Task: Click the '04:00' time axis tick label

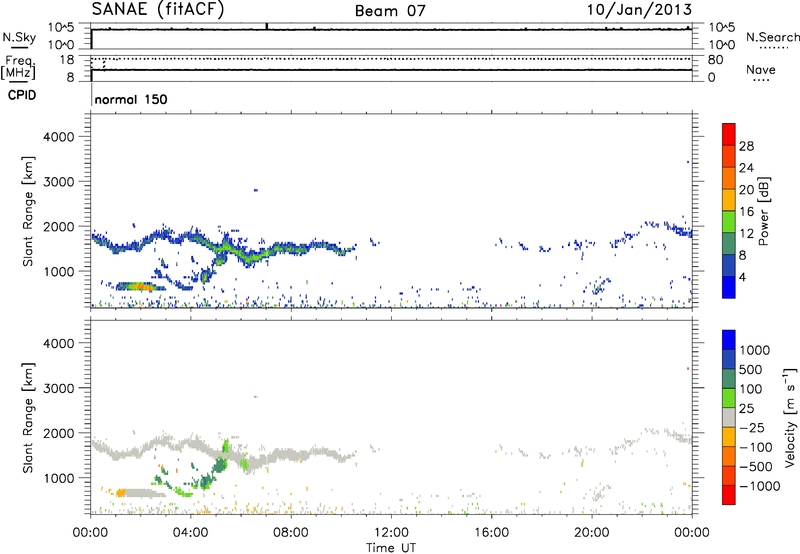Action: (x=190, y=533)
